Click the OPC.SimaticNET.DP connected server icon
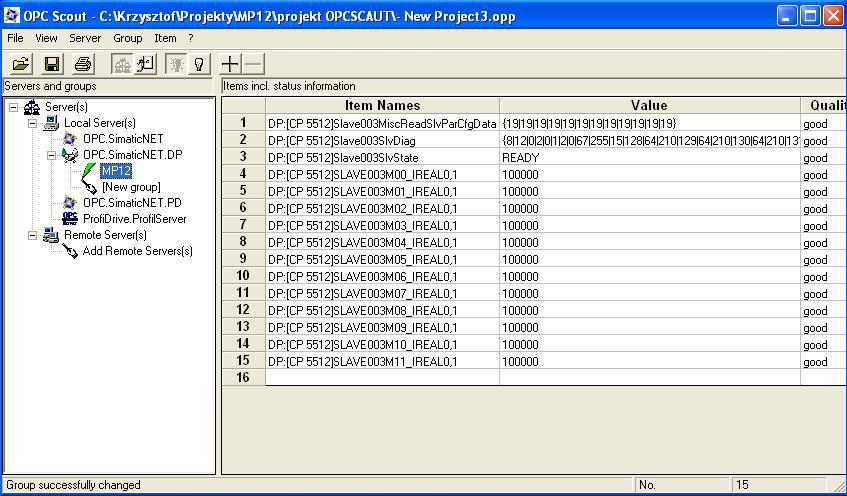 [x=70, y=156]
